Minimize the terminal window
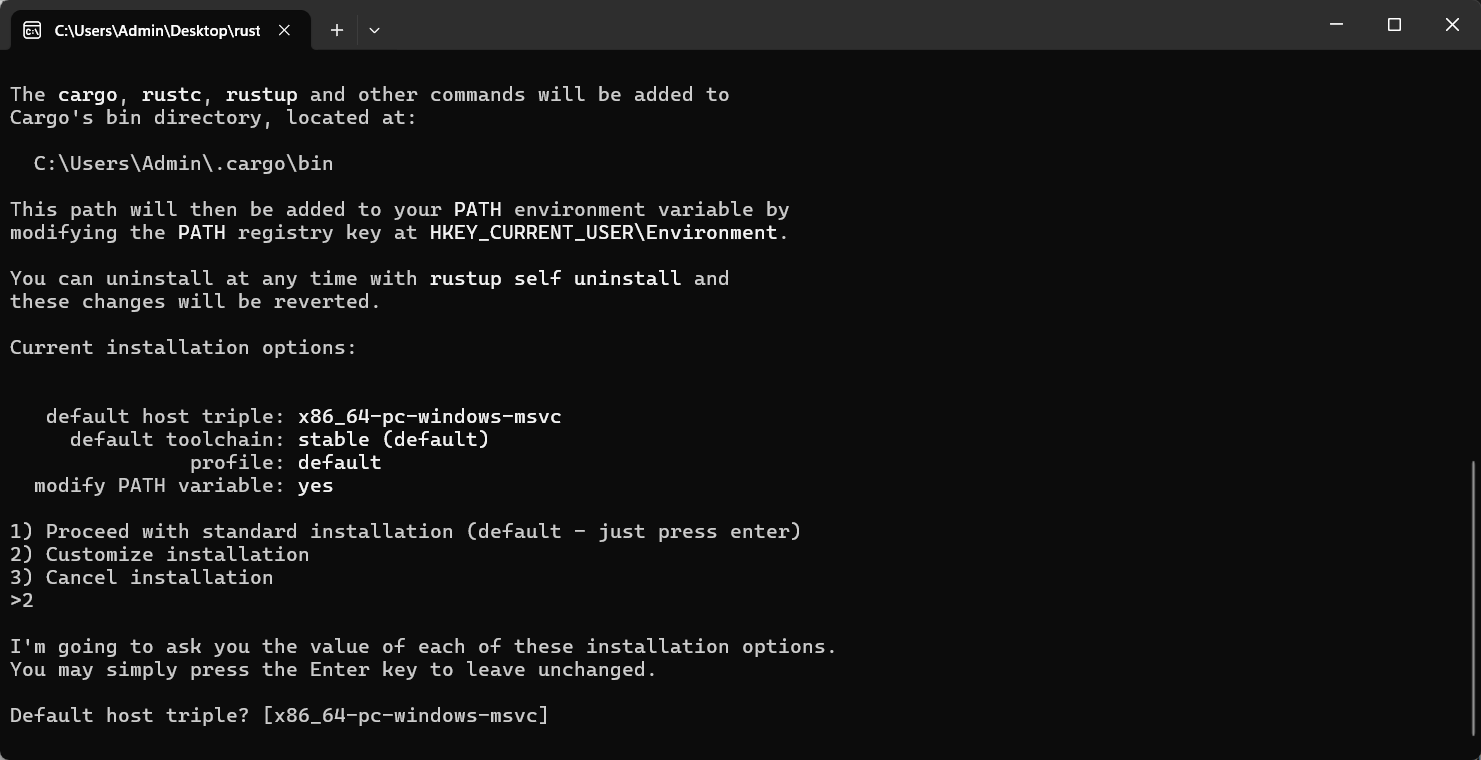Viewport: 1481px width, 760px height. pos(1336,25)
